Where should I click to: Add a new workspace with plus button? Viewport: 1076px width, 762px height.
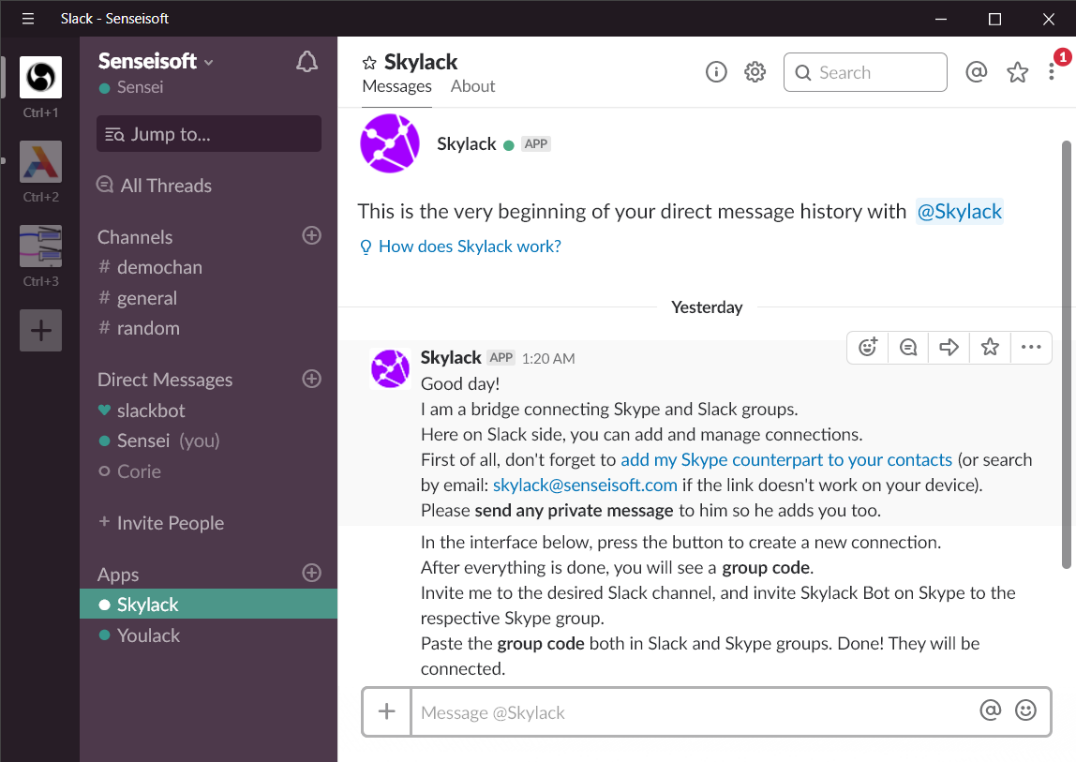tap(40, 330)
